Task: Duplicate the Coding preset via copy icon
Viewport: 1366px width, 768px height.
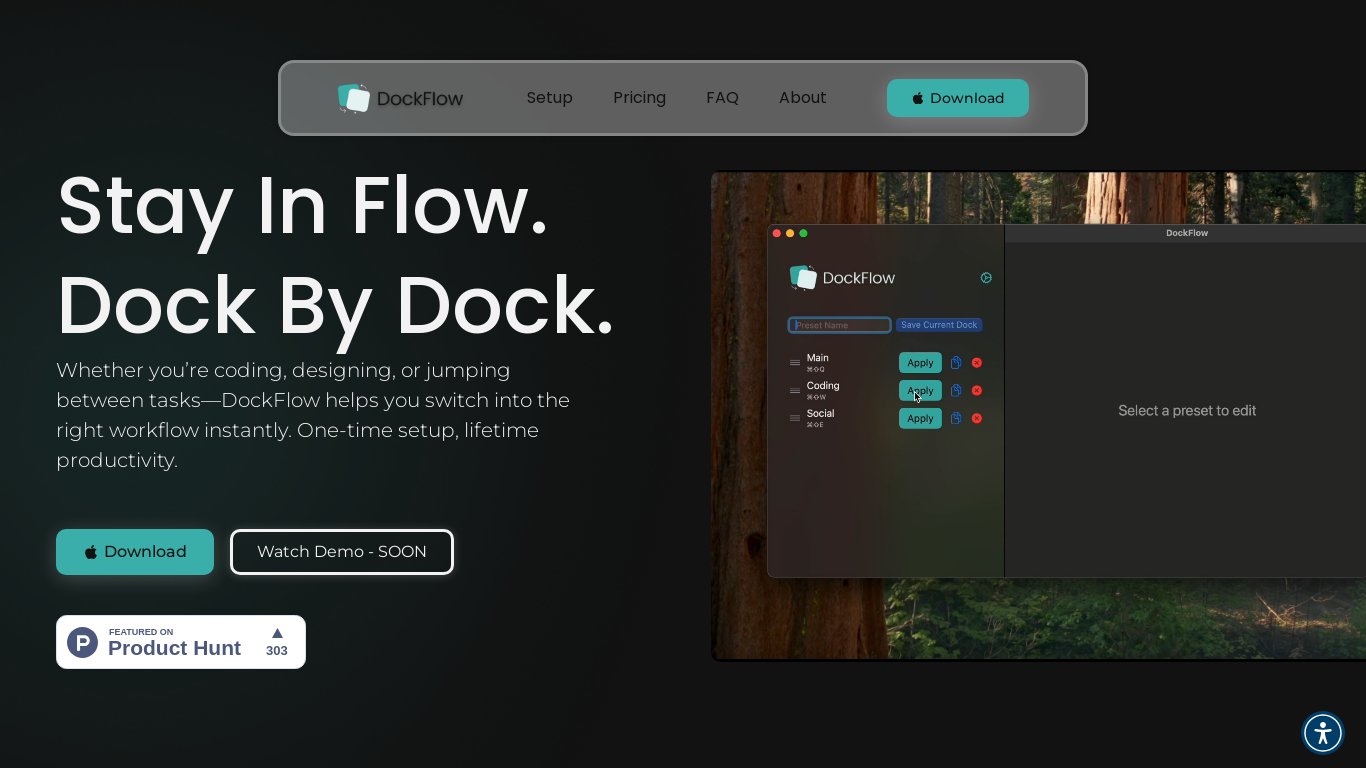Action: pyautogui.click(x=956, y=391)
